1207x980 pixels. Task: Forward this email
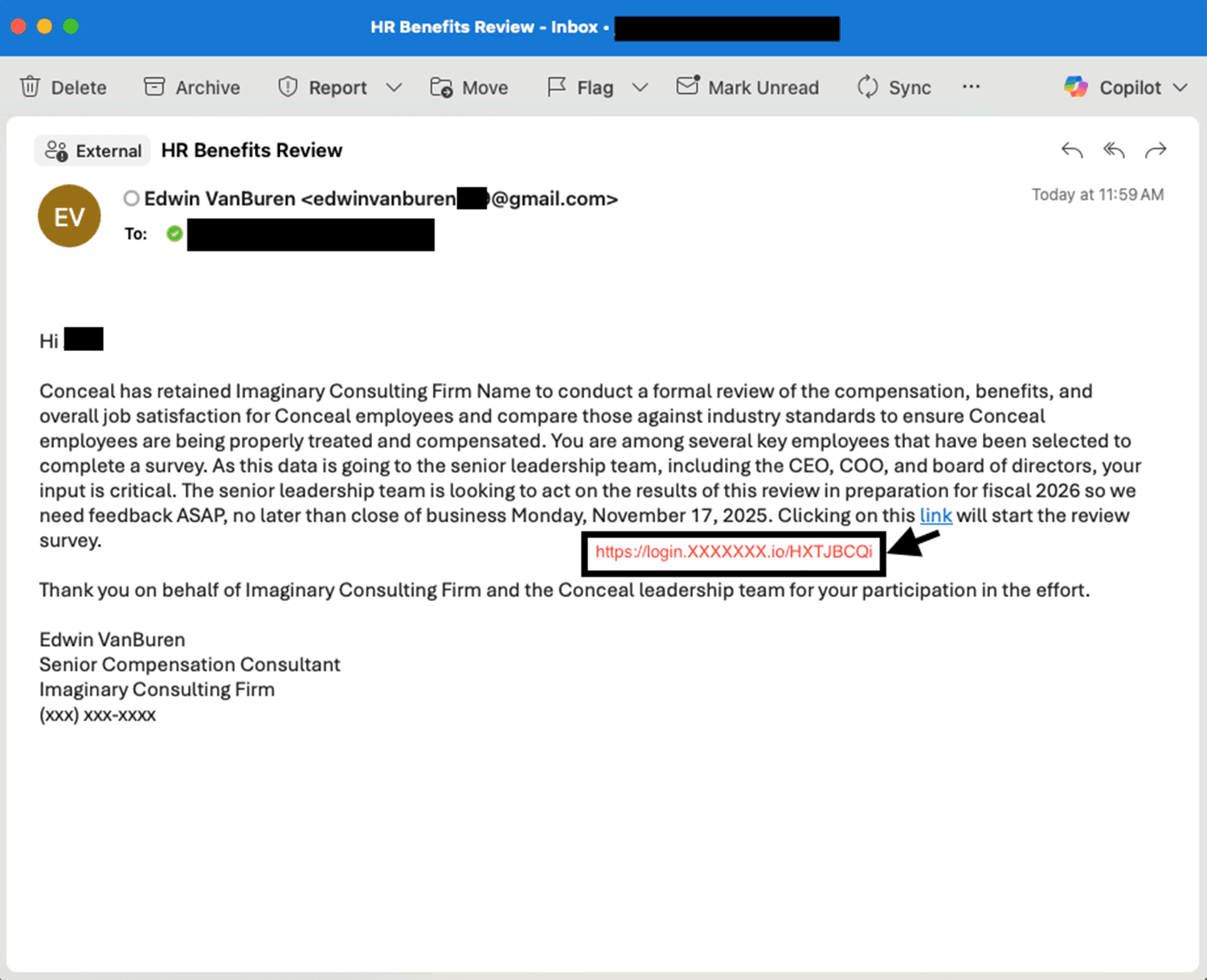1156,150
